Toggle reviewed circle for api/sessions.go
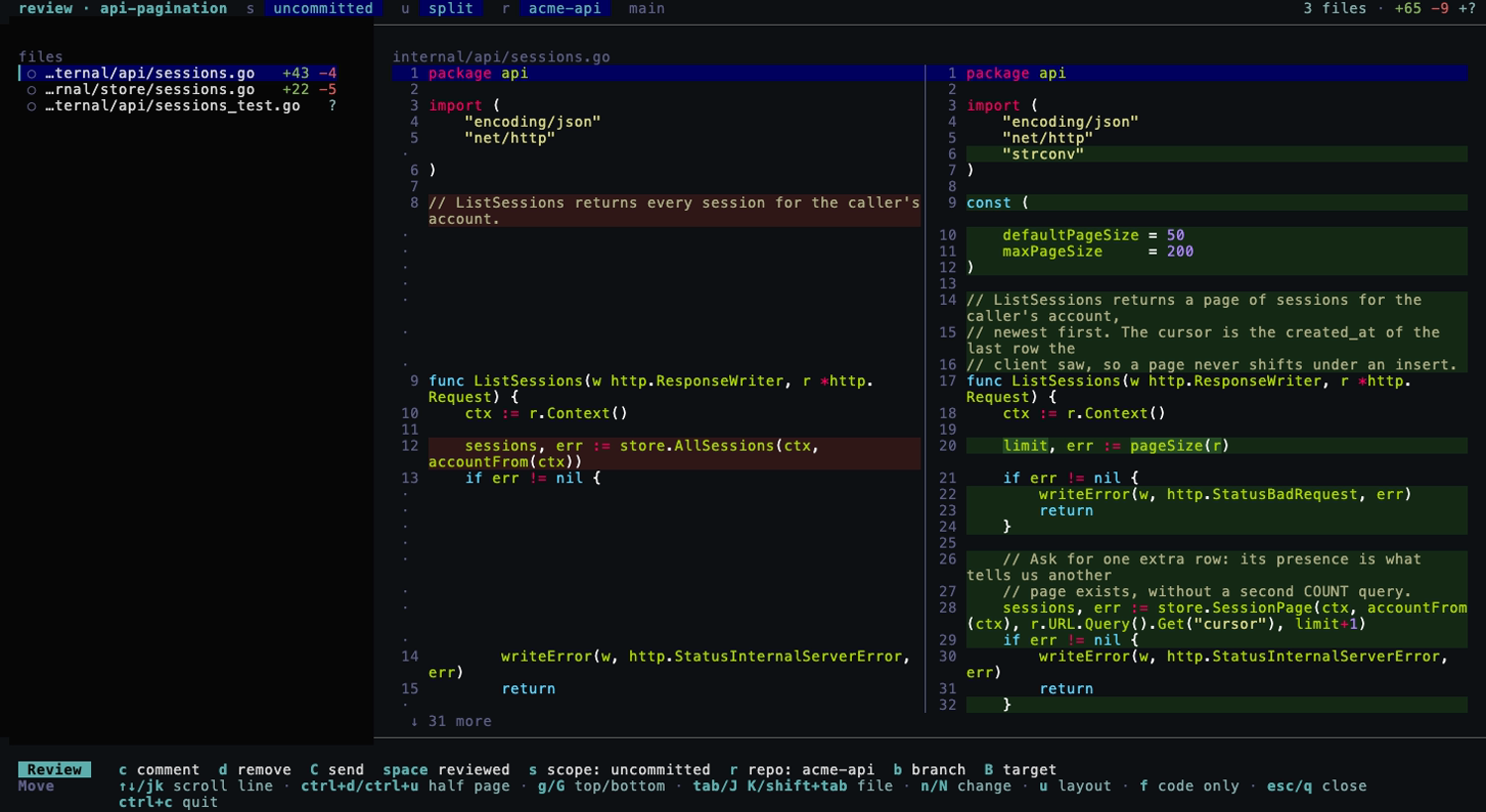The height and width of the screenshot is (812, 1486). tap(32, 73)
